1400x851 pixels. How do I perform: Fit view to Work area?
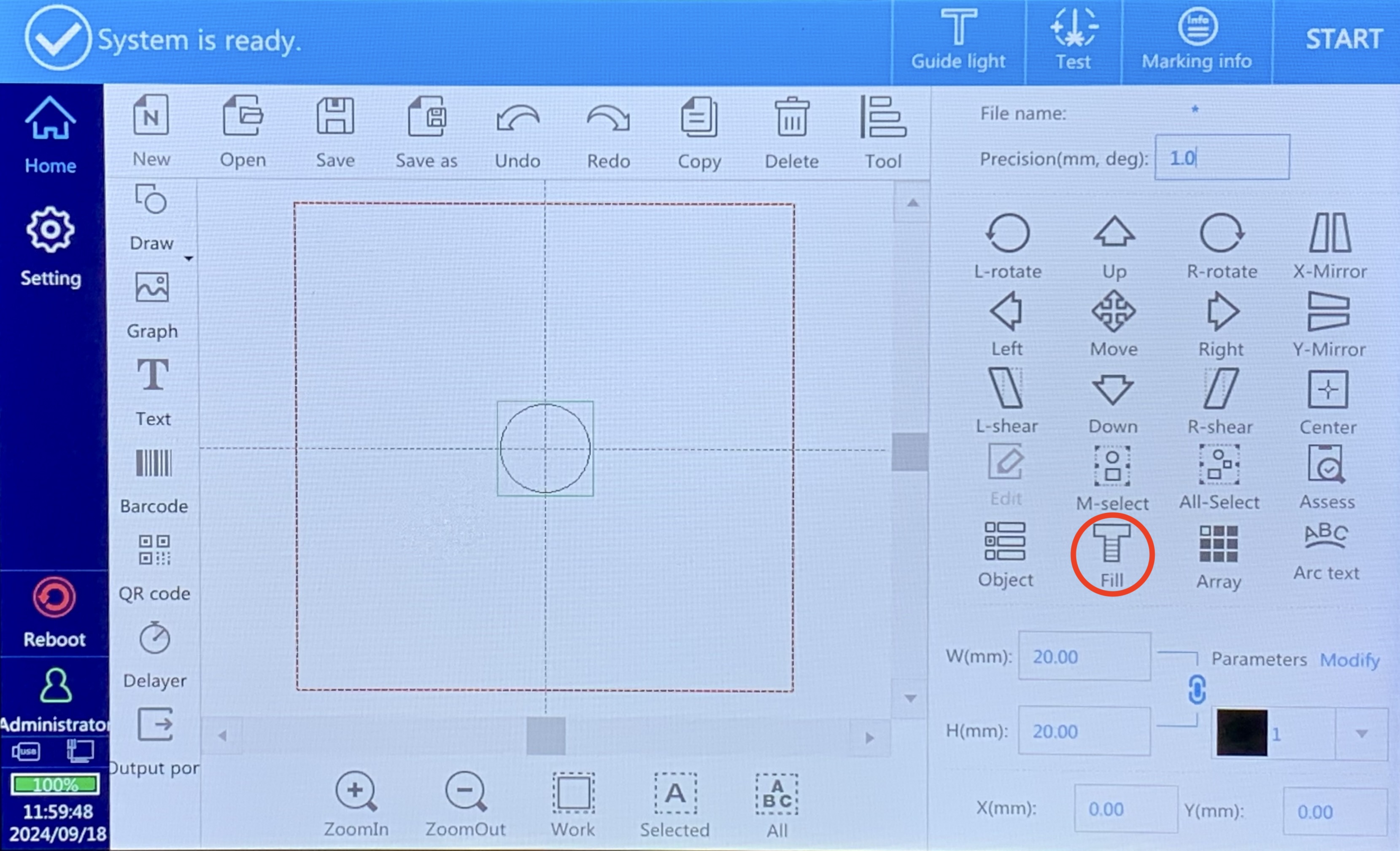click(x=573, y=805)
